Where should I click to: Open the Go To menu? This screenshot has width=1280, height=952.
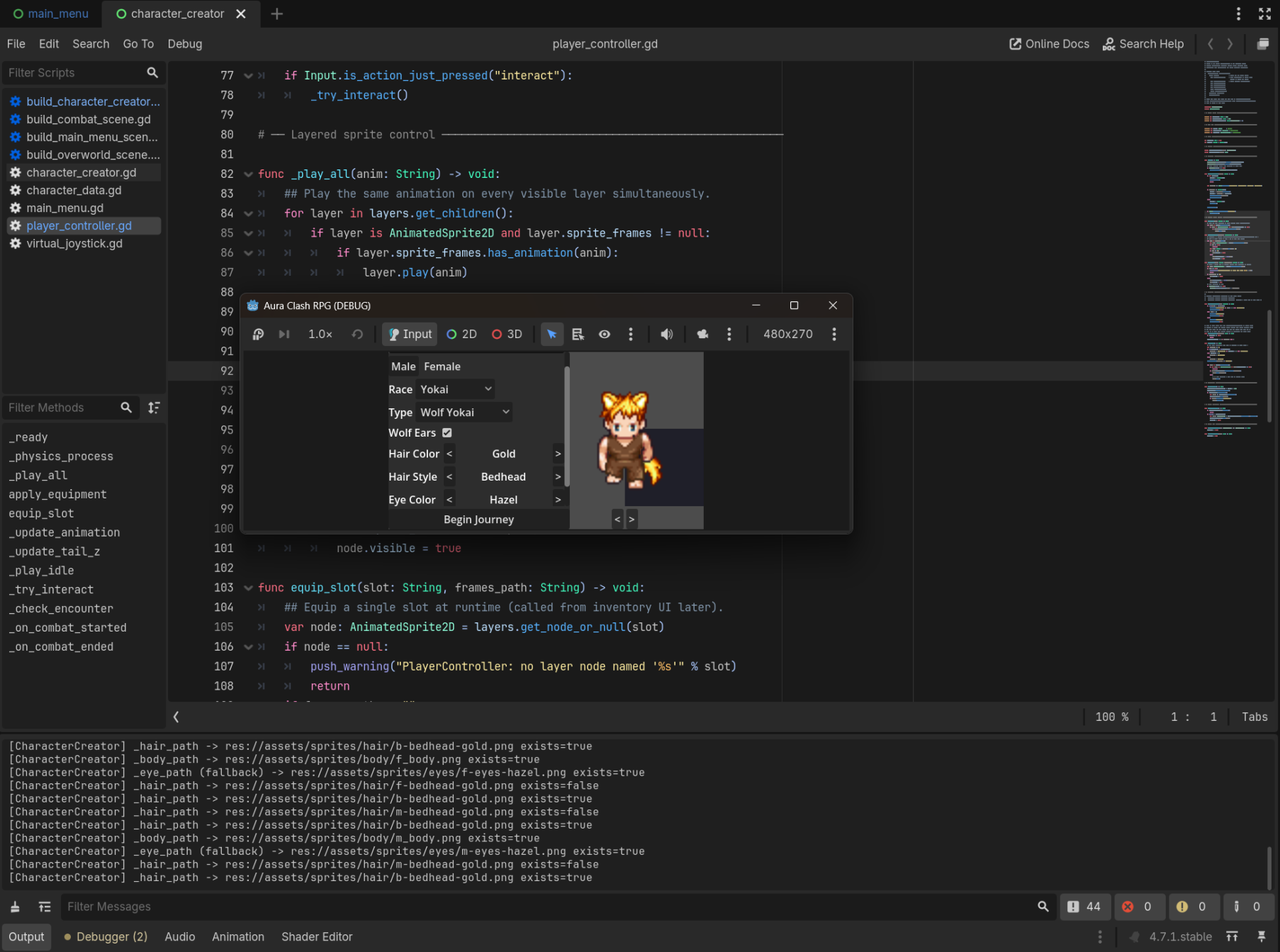[138, 44]
